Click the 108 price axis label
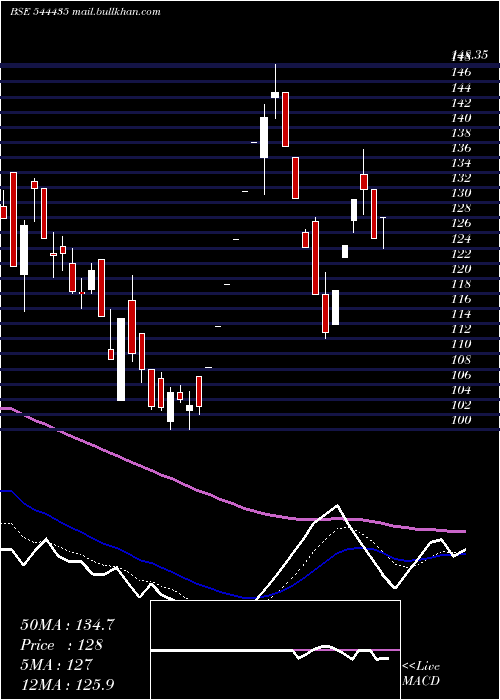500x700 pixels. coord(462,359)
